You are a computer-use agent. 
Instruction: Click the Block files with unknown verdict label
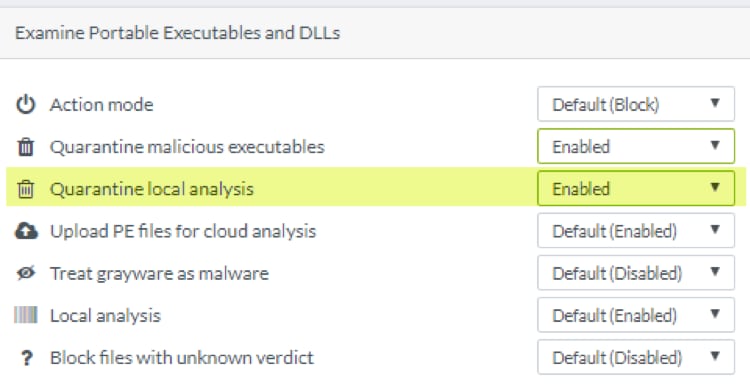coord(182,357)
